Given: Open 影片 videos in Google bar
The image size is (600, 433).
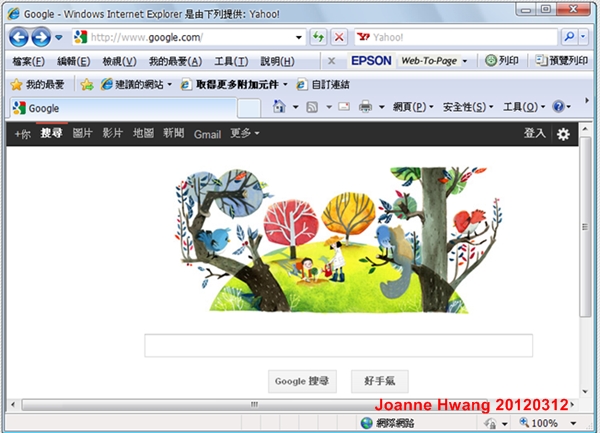Looking at the screenshot, I should tap(112, 133).
